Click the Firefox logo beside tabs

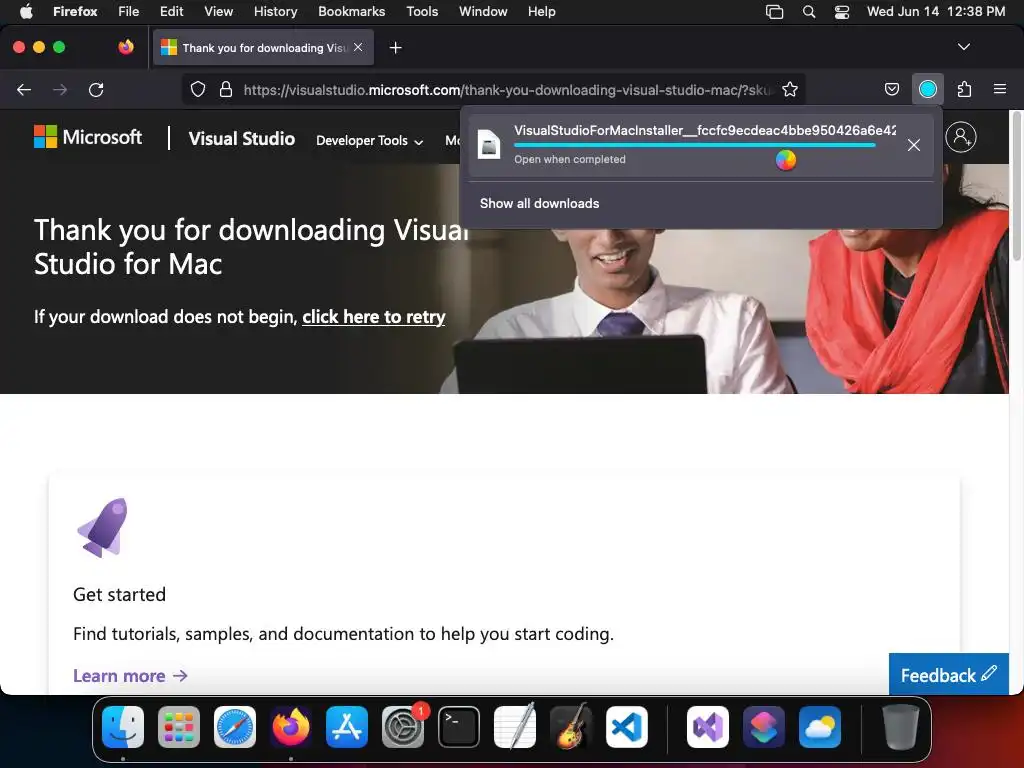[x=126, y=47]
